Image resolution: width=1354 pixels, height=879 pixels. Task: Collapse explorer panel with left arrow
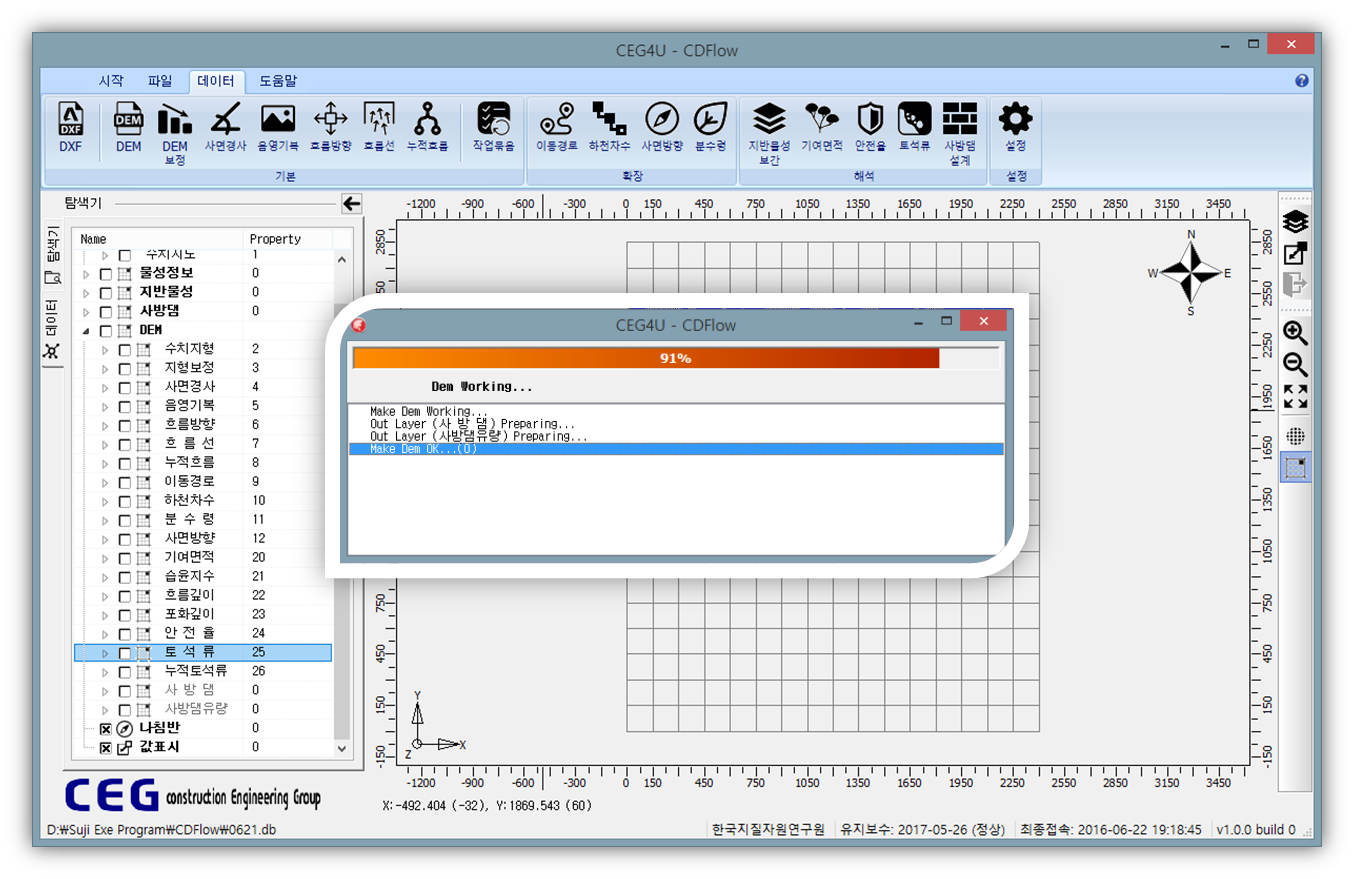pyautogui.click(x=351, y=204)
